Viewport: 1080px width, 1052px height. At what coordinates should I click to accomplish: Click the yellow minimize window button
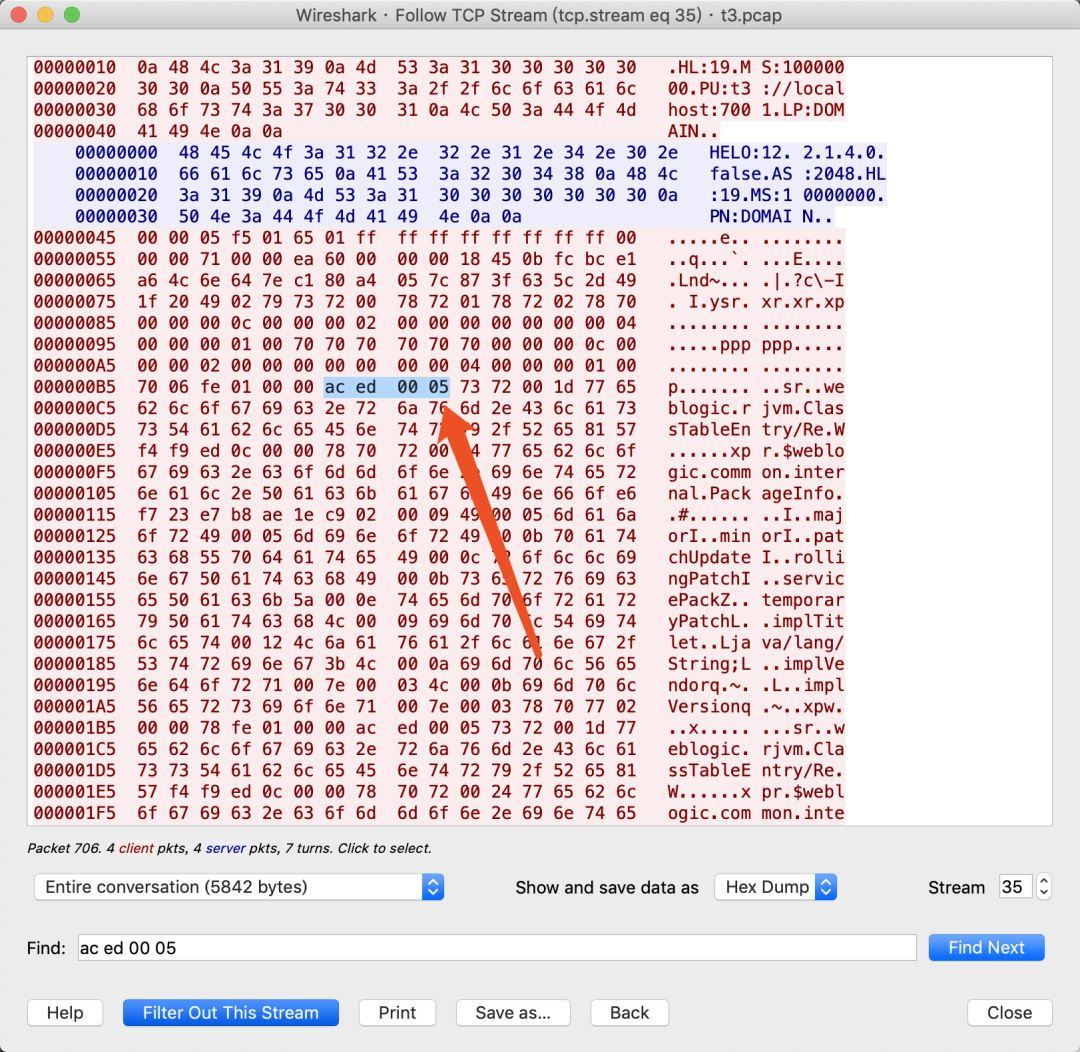click(x=45, y=14)
